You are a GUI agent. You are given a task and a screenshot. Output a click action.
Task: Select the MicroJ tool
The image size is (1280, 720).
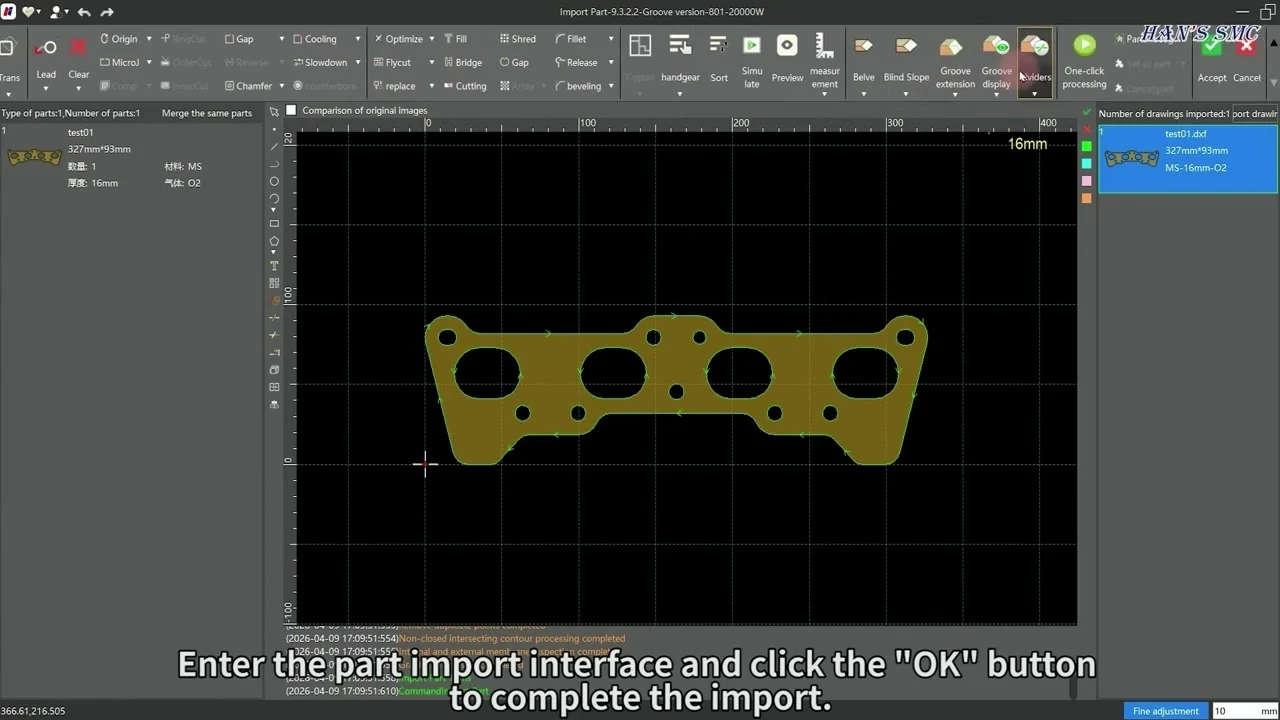[119, 62]
